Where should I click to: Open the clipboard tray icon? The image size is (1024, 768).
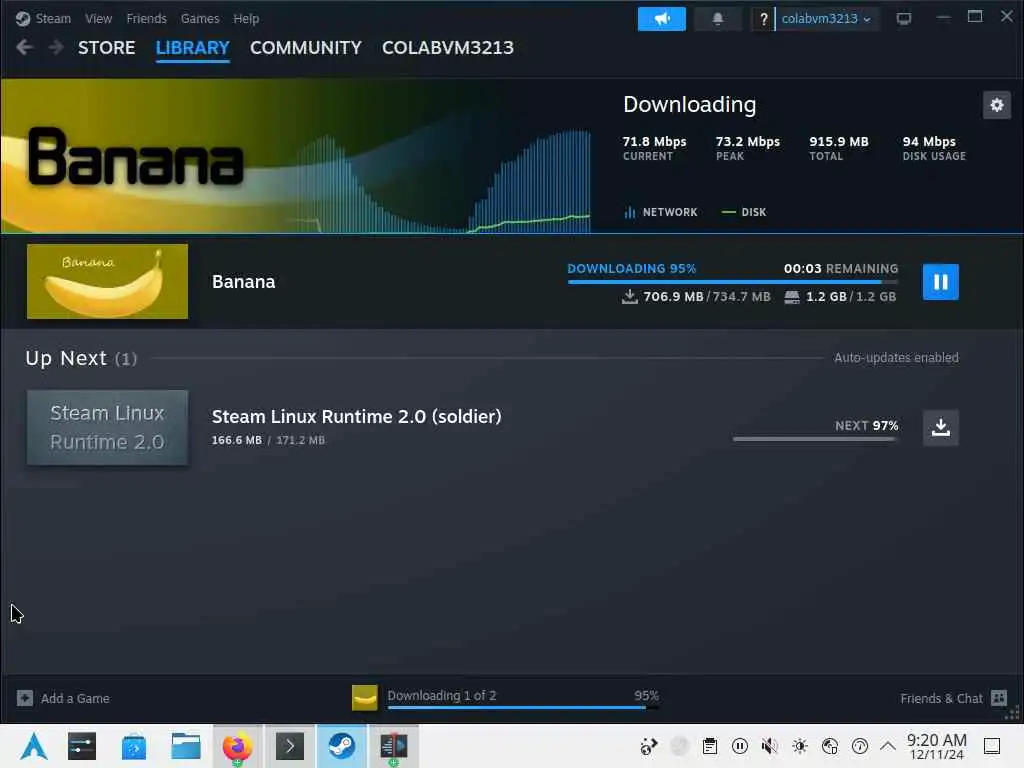[x=710, y=746]
